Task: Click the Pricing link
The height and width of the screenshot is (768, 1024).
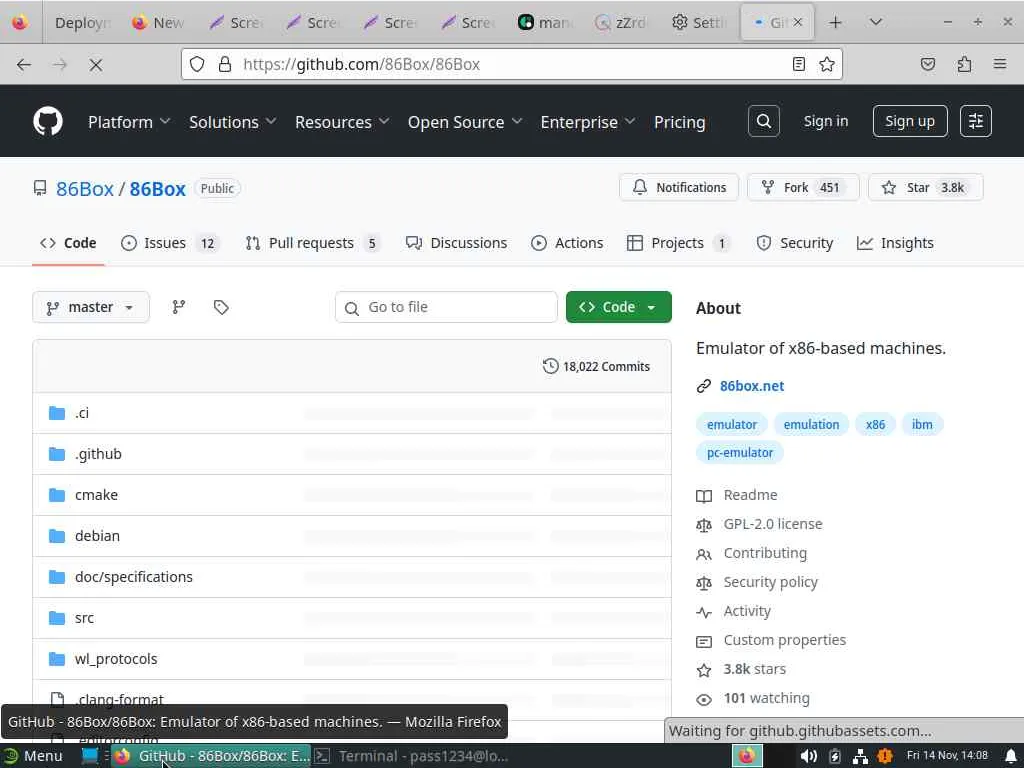Action: 679,122
